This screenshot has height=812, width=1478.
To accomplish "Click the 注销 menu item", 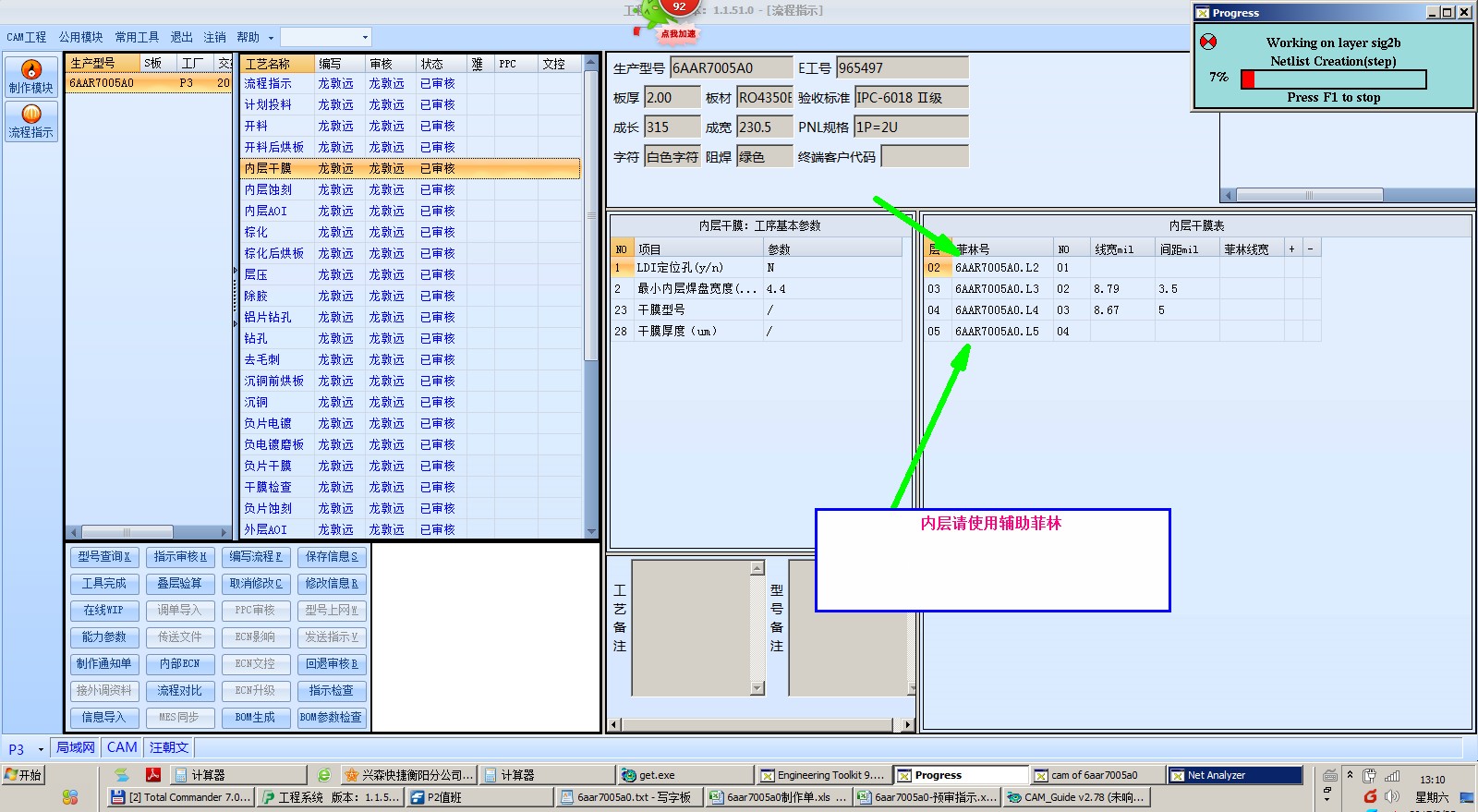I will point(214,37).
